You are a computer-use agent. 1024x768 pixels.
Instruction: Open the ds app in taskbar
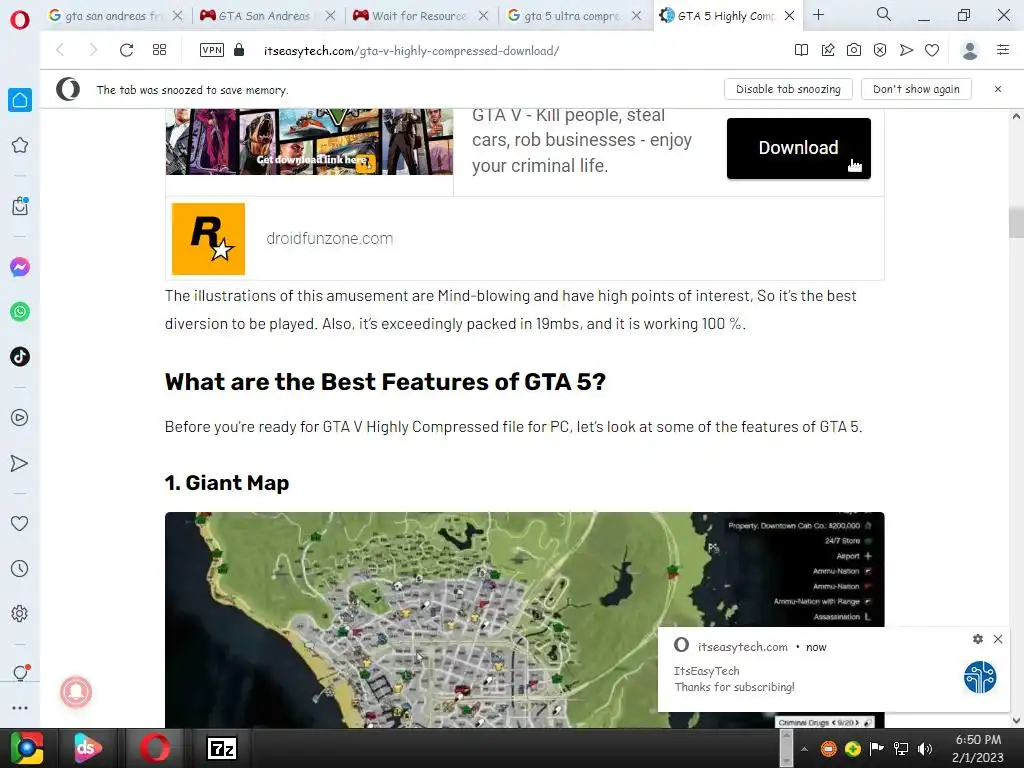point(86,748)
